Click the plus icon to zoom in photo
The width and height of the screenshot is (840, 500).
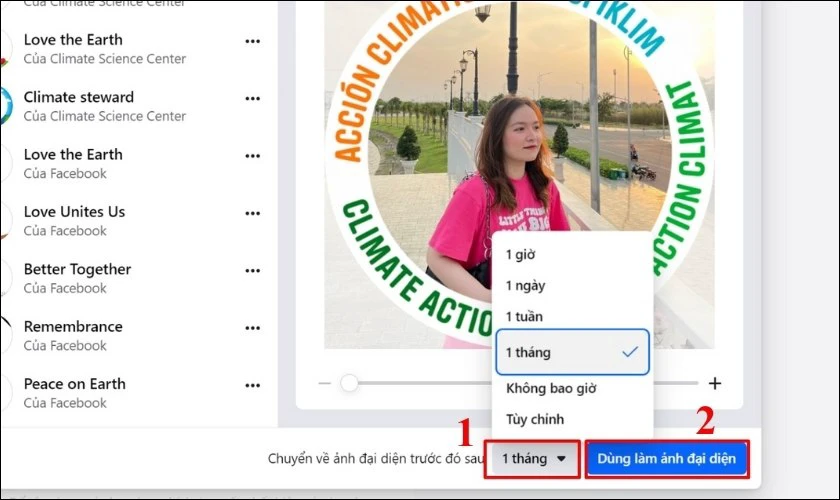coord(715,383)
